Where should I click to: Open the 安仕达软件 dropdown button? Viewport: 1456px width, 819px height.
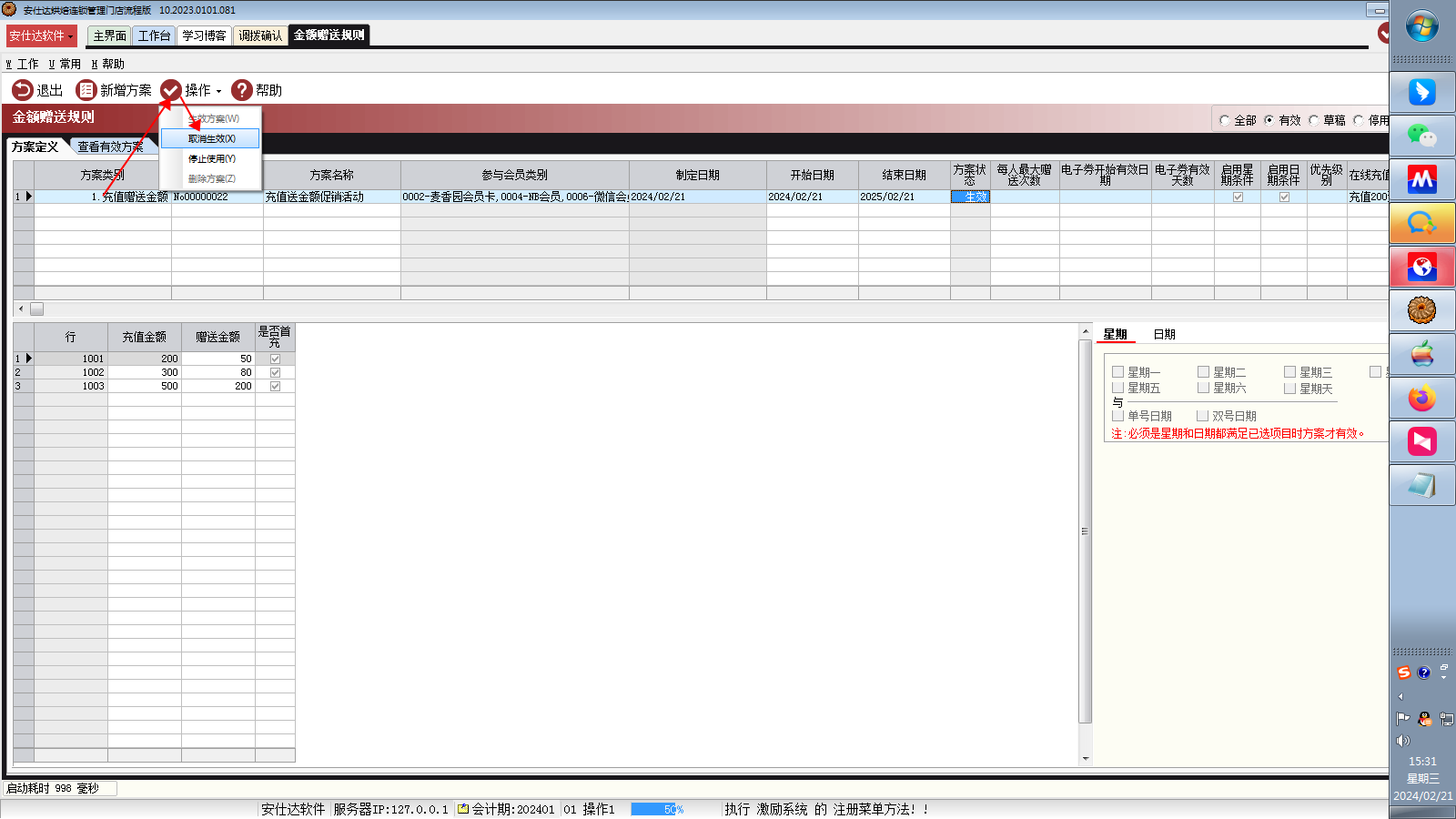(41, 35)
